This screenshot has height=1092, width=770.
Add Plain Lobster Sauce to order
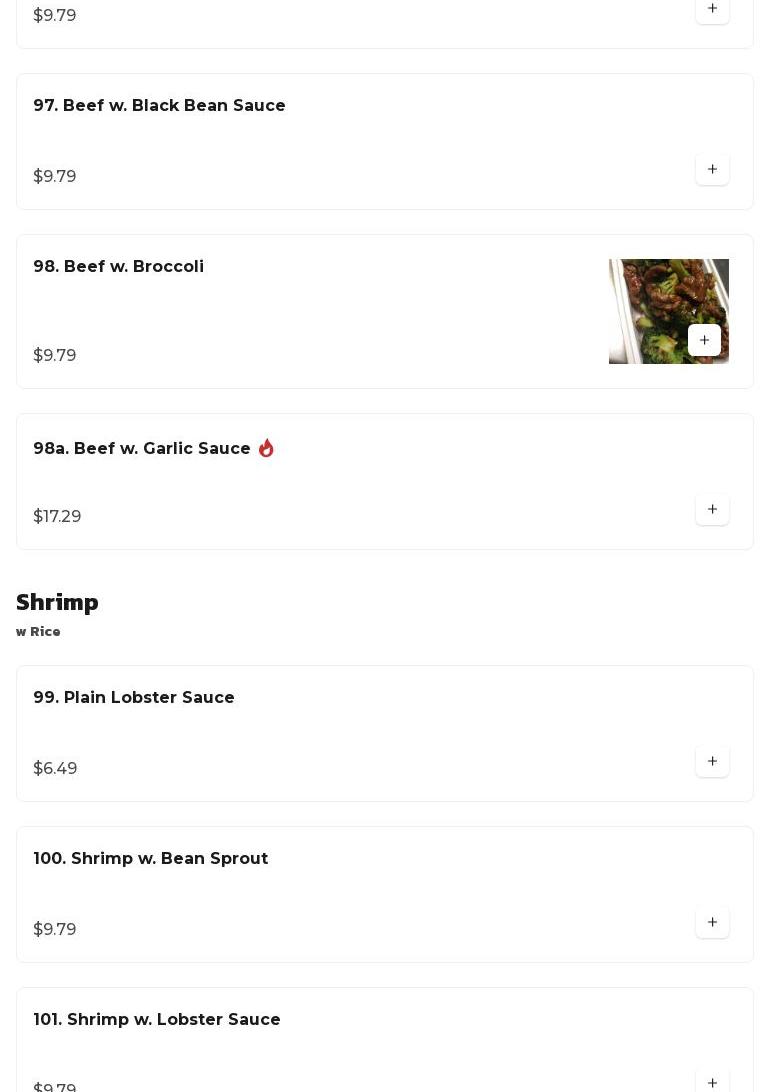pos(712,761)
